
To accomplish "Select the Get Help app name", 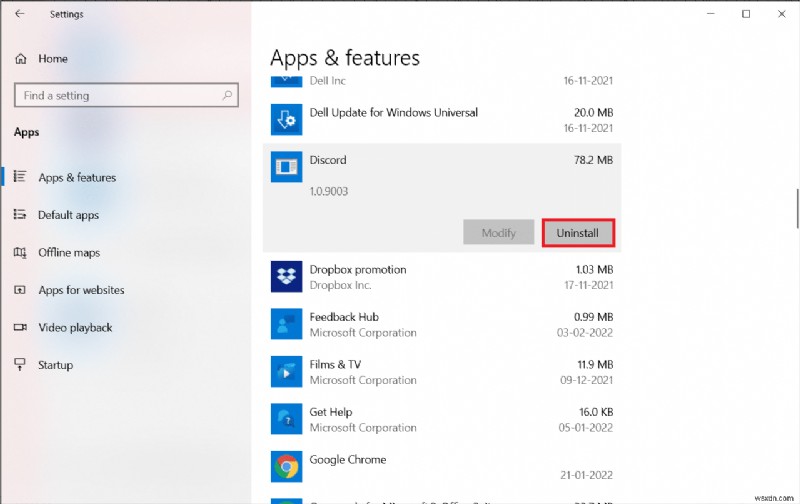I will [331, 412].
